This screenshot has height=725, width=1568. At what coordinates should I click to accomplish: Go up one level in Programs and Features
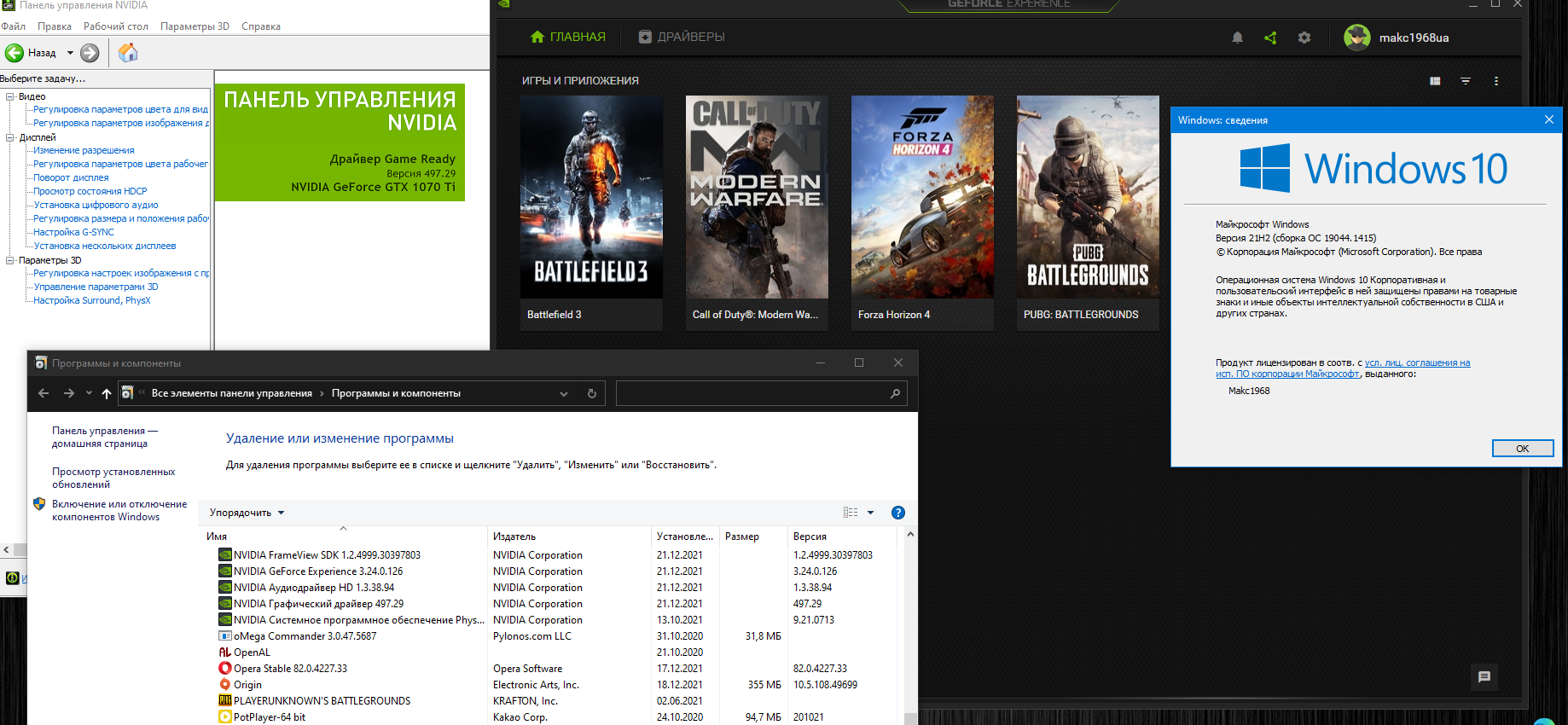(x=107, y=393)
